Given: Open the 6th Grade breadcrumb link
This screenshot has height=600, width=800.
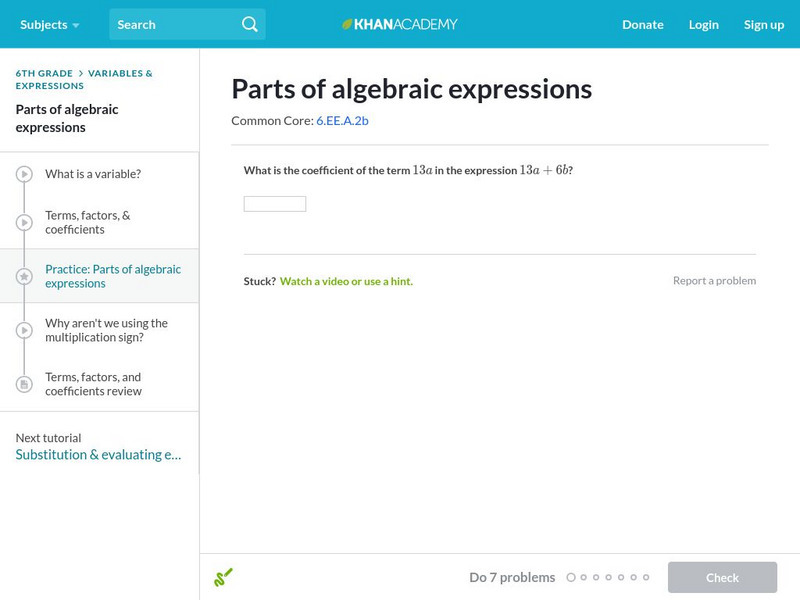Looking at the screenshot, I should pos(44,73).
